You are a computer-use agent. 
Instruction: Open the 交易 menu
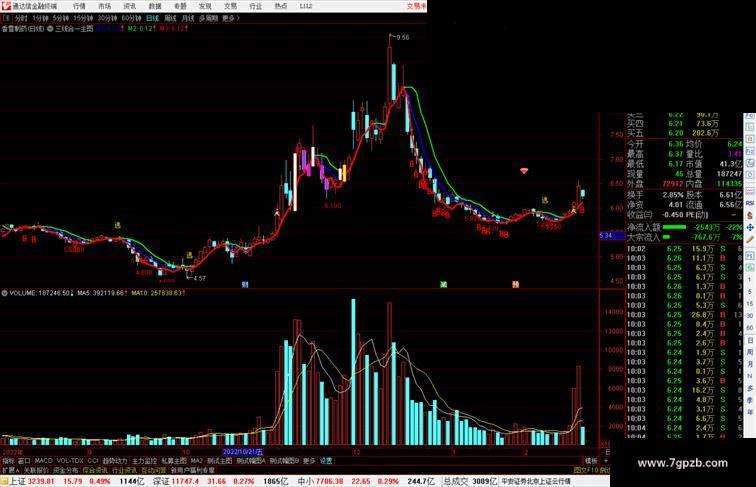[x=230, y=6]
